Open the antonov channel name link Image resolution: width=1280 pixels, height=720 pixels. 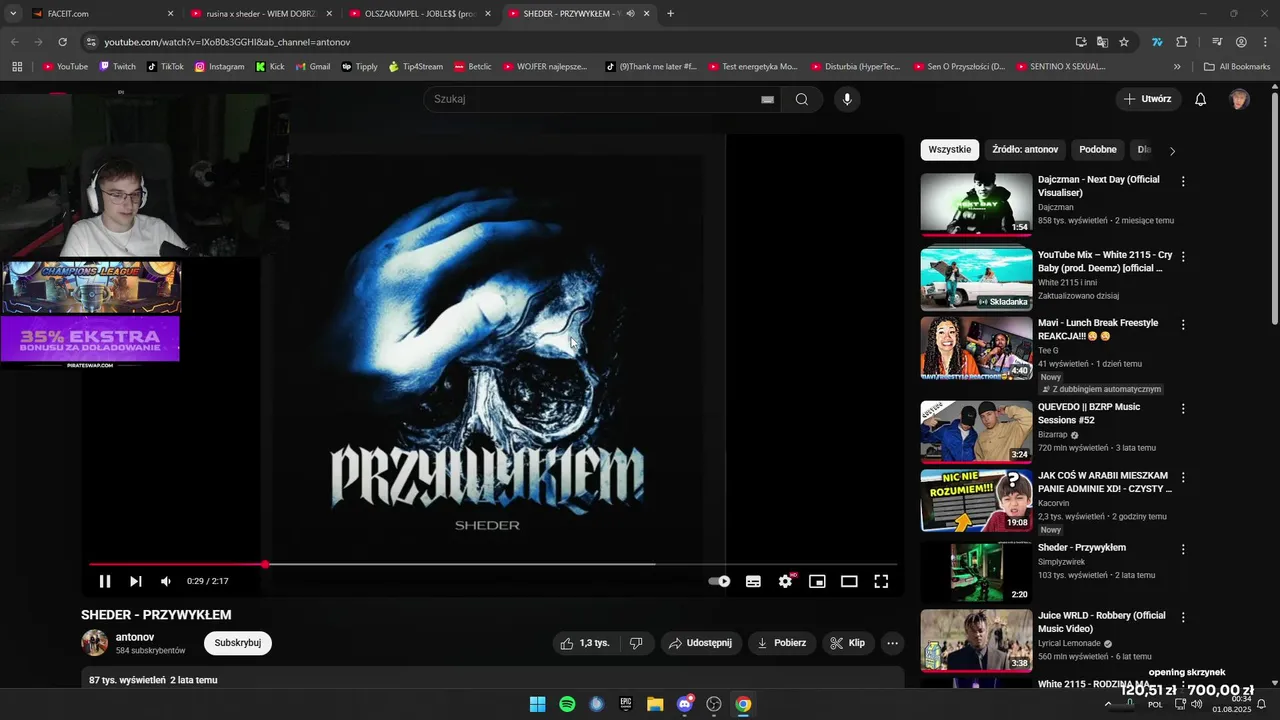pyautogui.click(x=135, y=637)
